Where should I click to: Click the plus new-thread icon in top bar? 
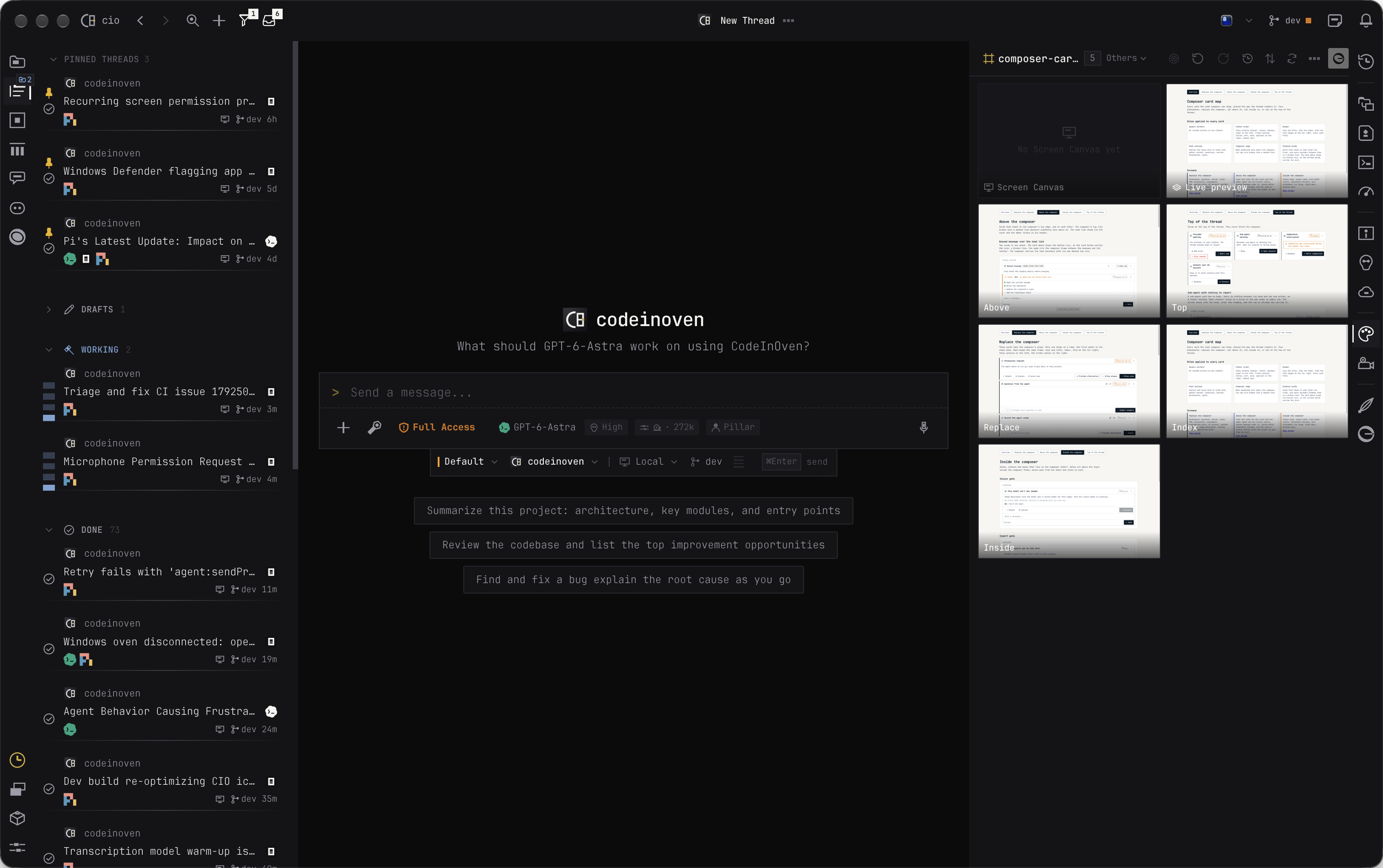click(219, 21)
